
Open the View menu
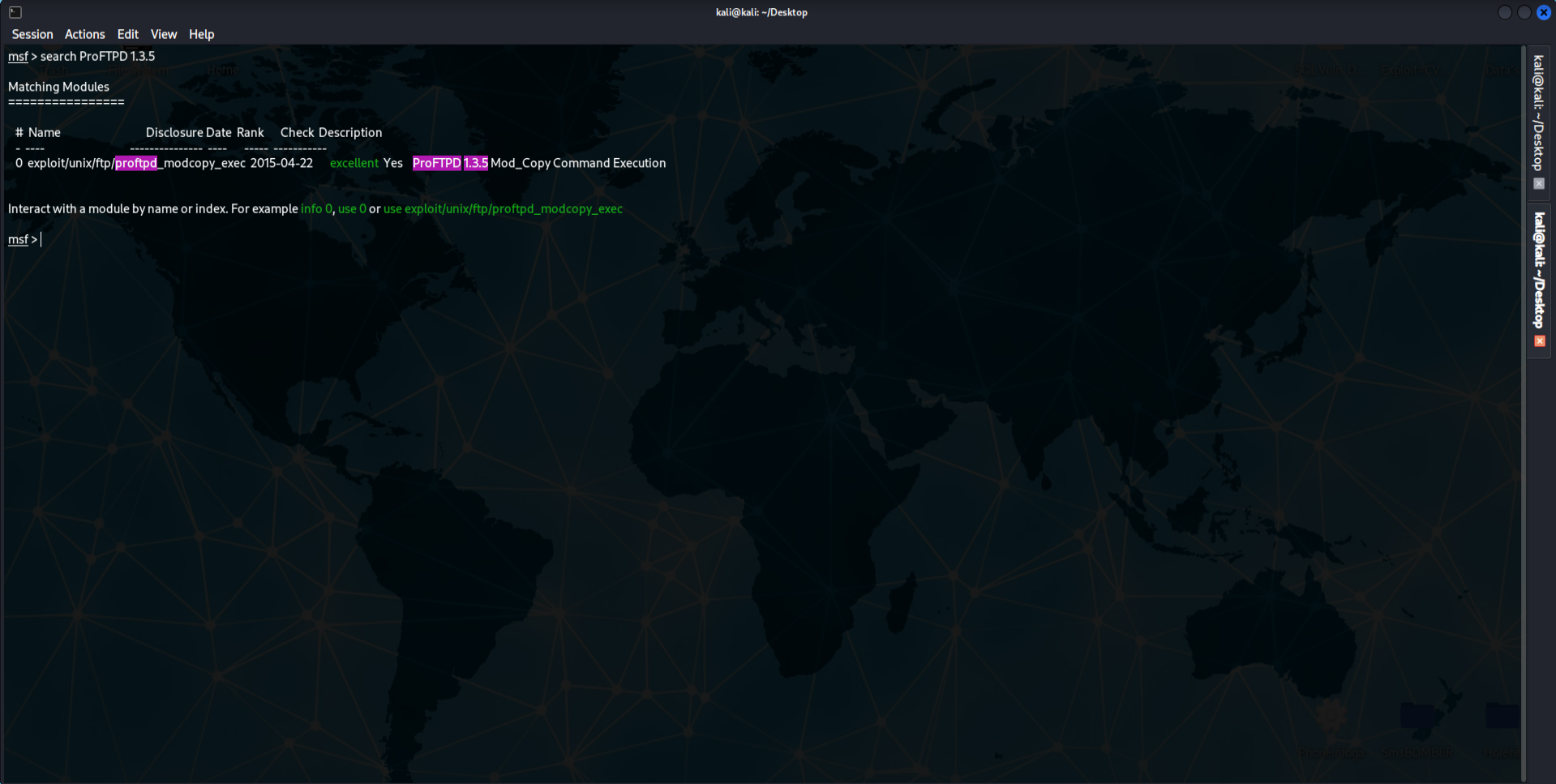pyautogui.click(x=164, y=34)
